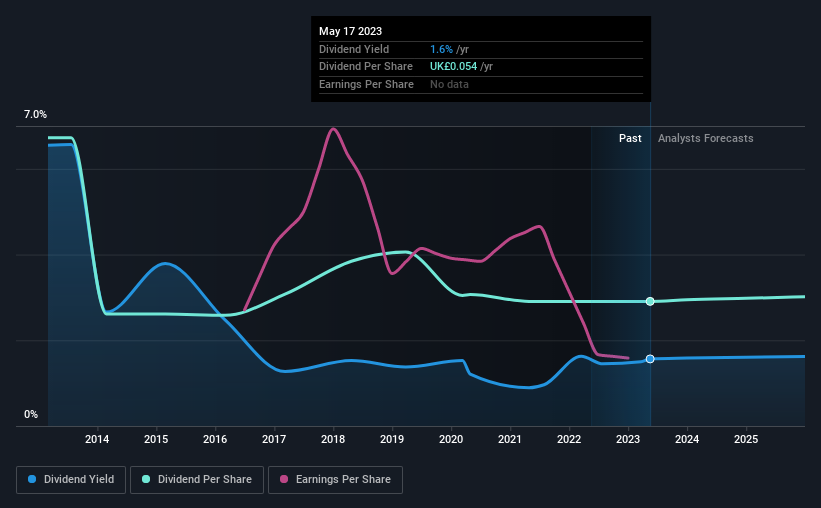
Task: Click the 1.6% Dividend Yield tooltip value
Action: click(x=441, y=49)
